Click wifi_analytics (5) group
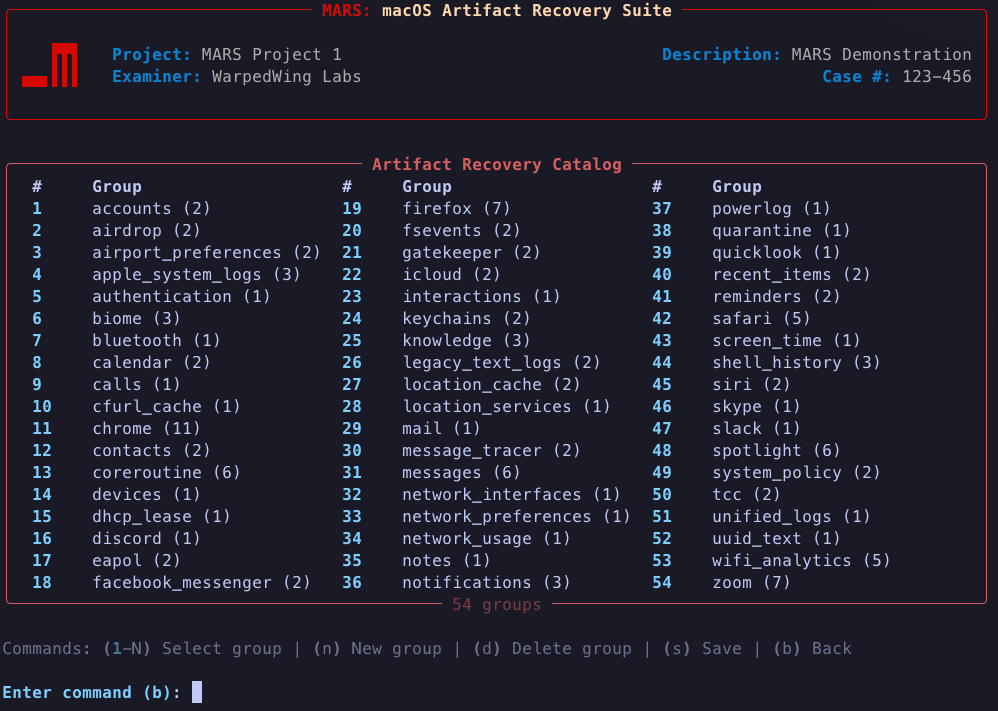The image size is (998, 711). pyautogui.click(x=801, y=561)
